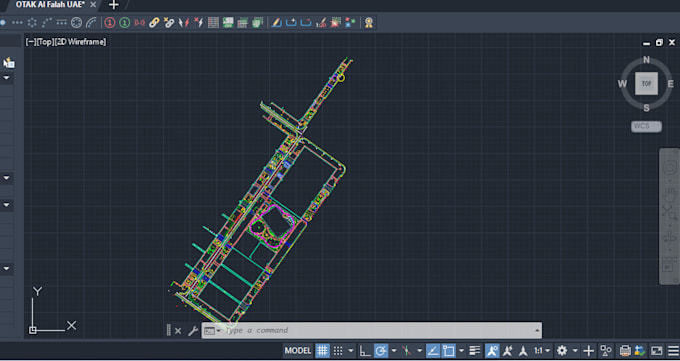
Task: Toggle object snap tracking in status bar
Action: coord(433,351)
